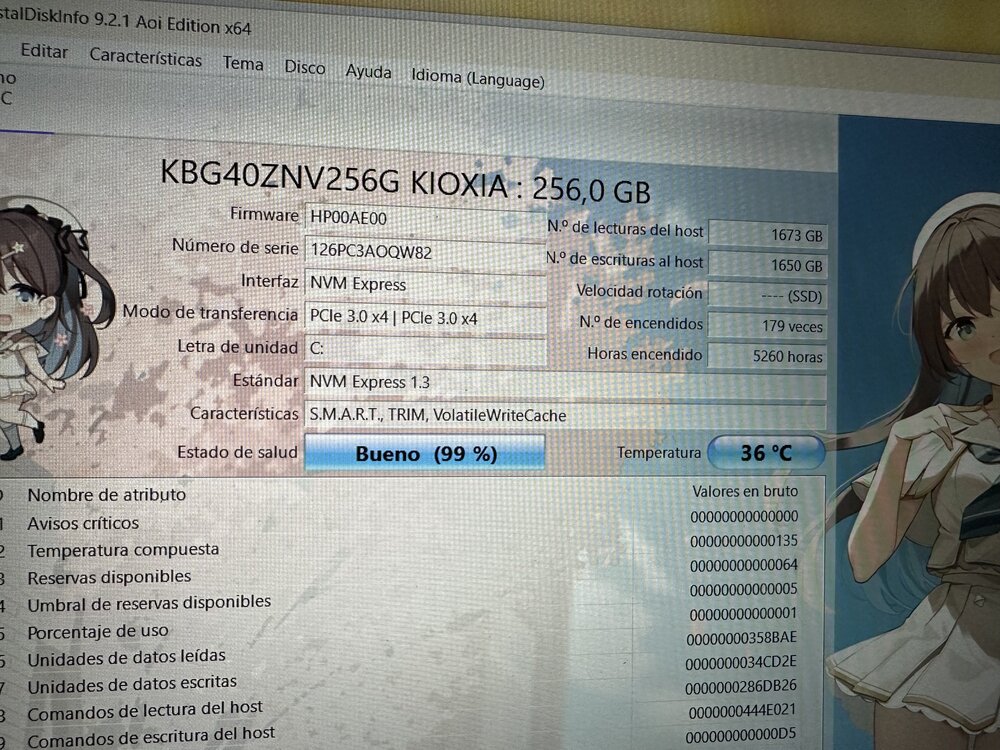Screen dimensions: 1000x750
Task: Open the Disco menu
Action: tap(304, 67)
